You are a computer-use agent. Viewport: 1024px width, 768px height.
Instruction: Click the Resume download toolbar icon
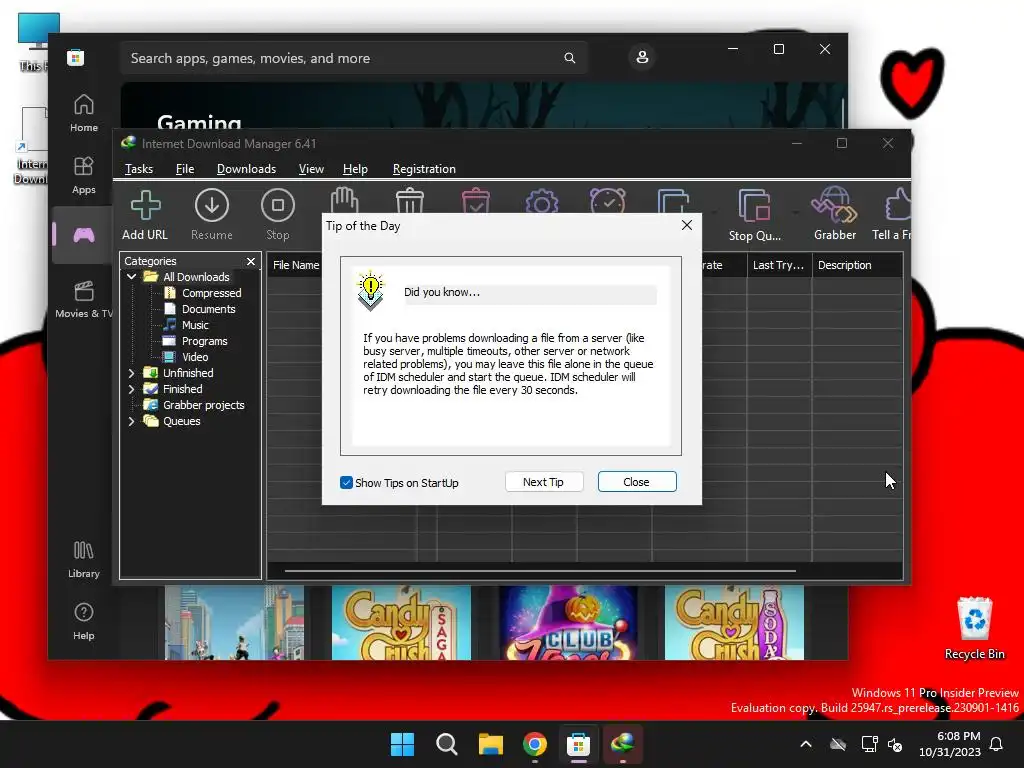coord(212,206)
